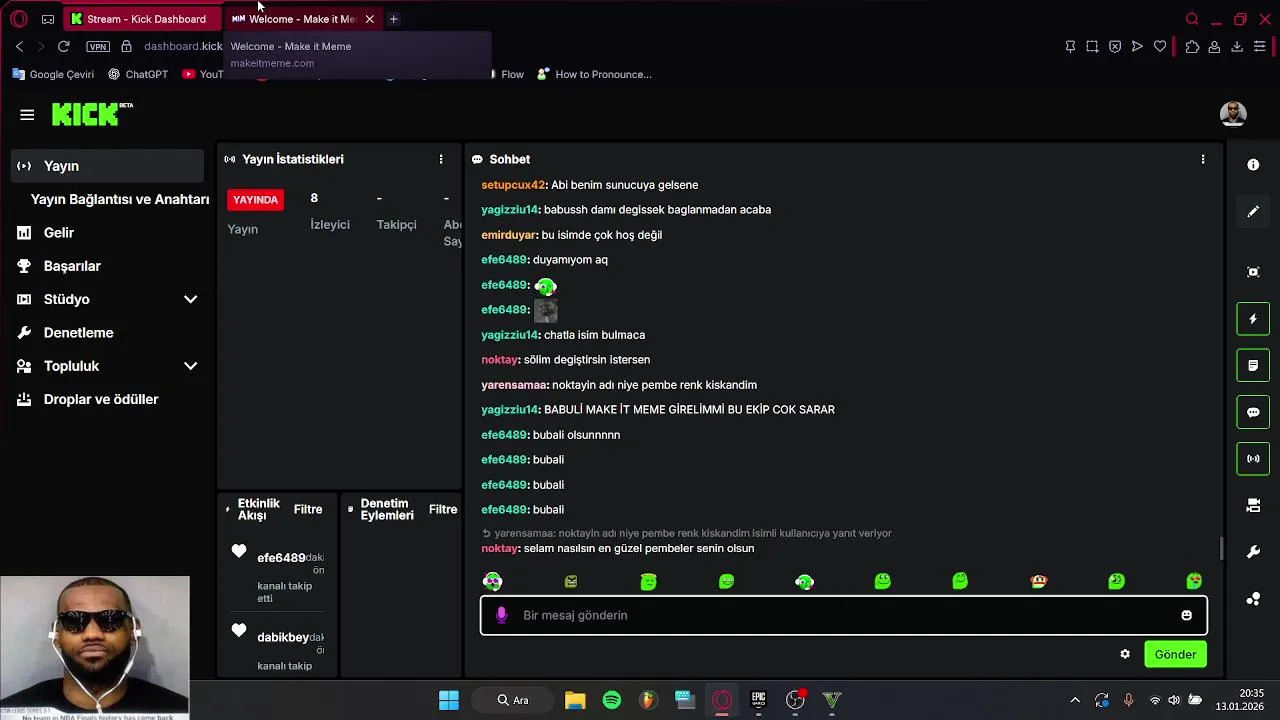
Task: Select the last emote in quick emote row
Action: (1194, 581)
